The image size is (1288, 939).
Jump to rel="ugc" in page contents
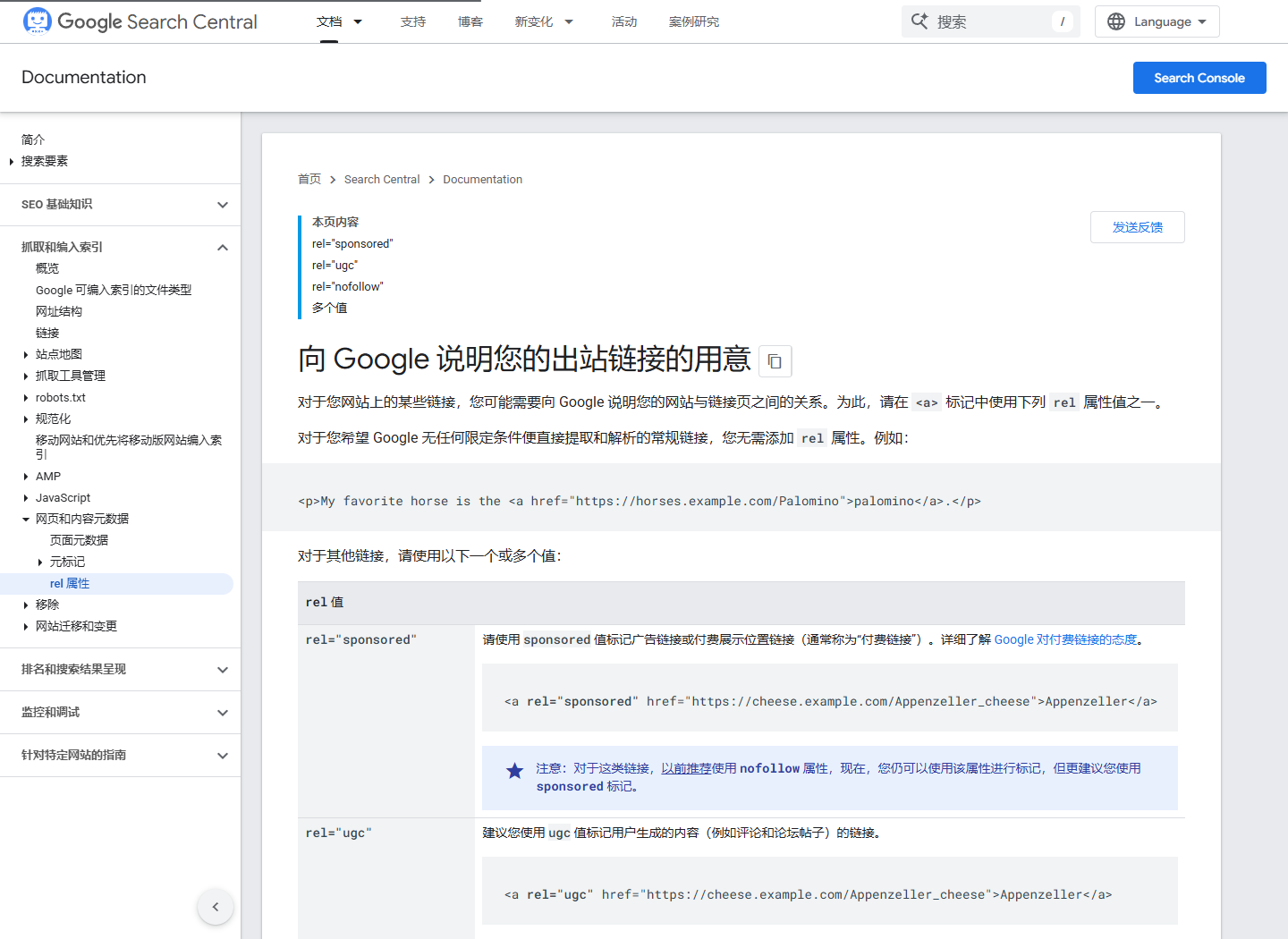click(x=335, y=266)
